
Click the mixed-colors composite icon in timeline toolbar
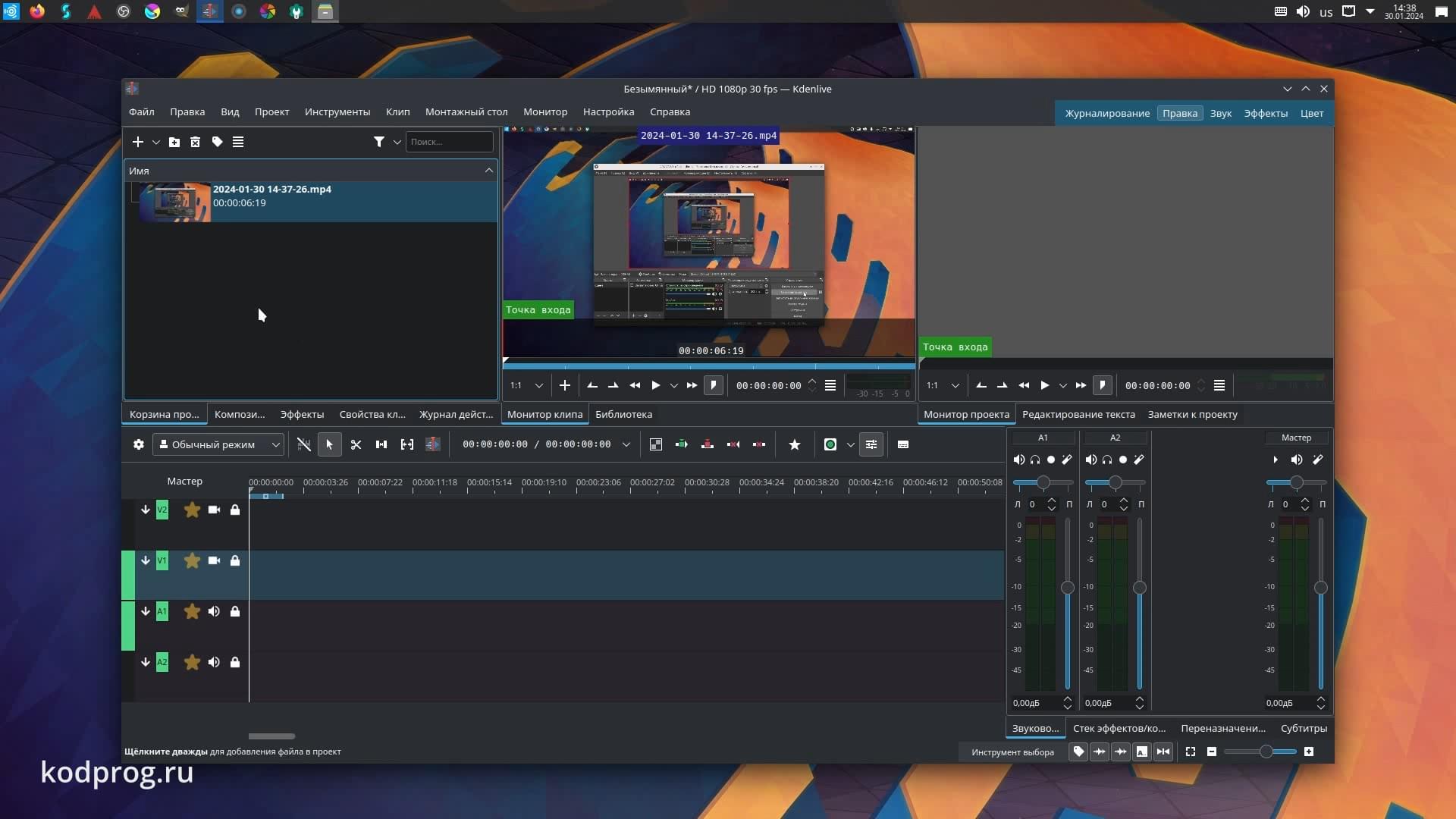coord(656,445)
